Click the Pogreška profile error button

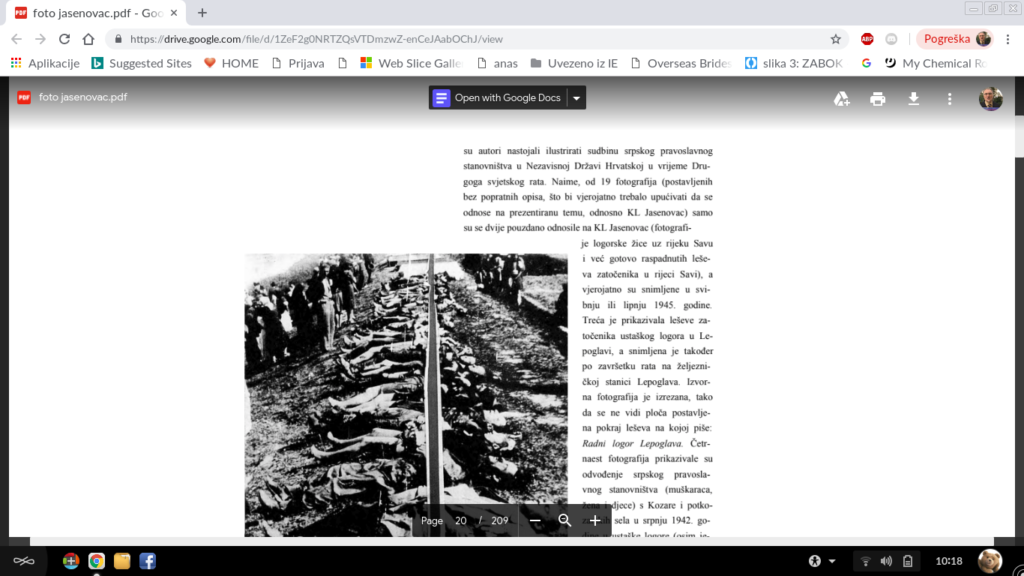954,39
